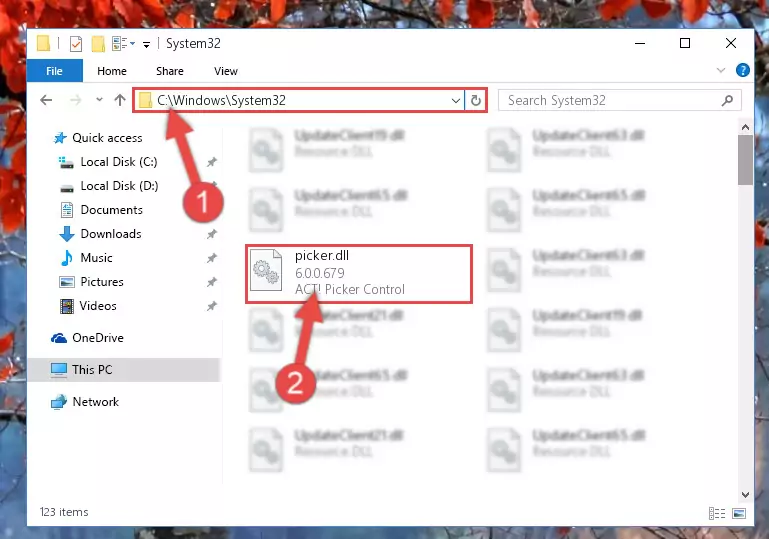Image resolution: width=769 pixels, height=539 pixels.
Task: Open Customize Quick Access Toolbar dropdown arrow
Action: click(146, 45)
